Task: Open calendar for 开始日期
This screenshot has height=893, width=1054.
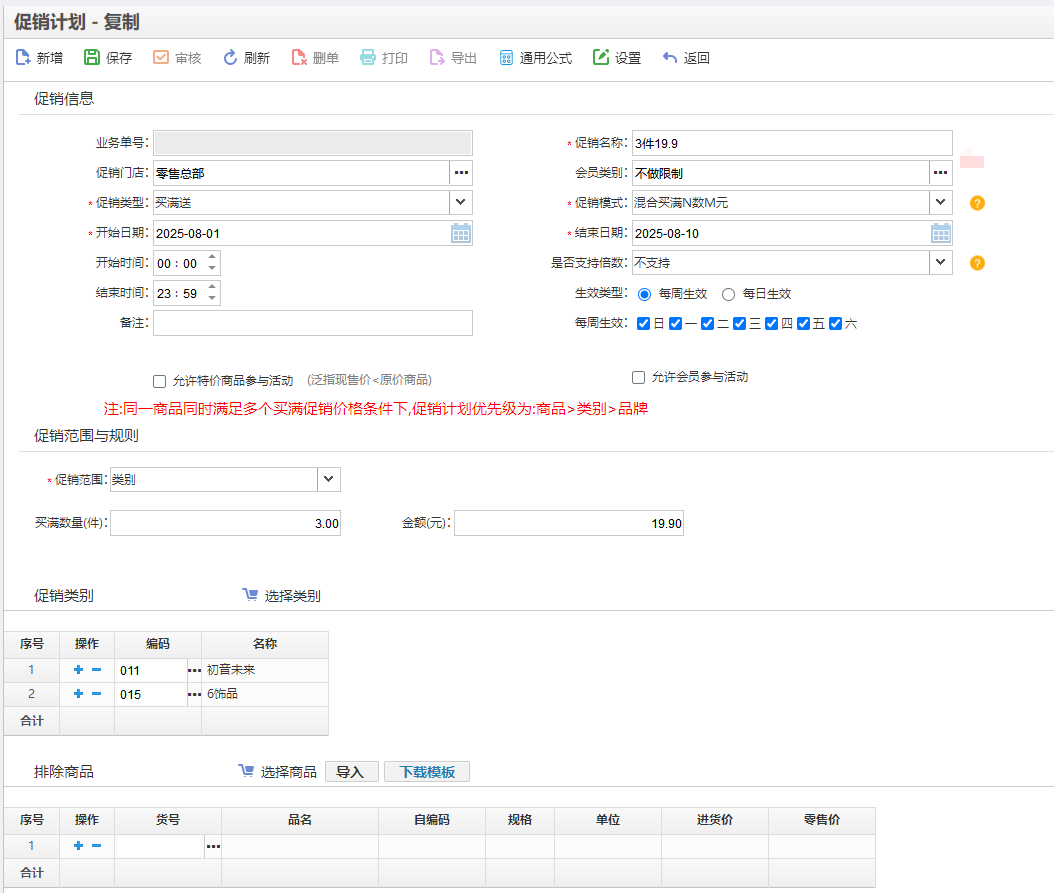Action: click(460, 233)
